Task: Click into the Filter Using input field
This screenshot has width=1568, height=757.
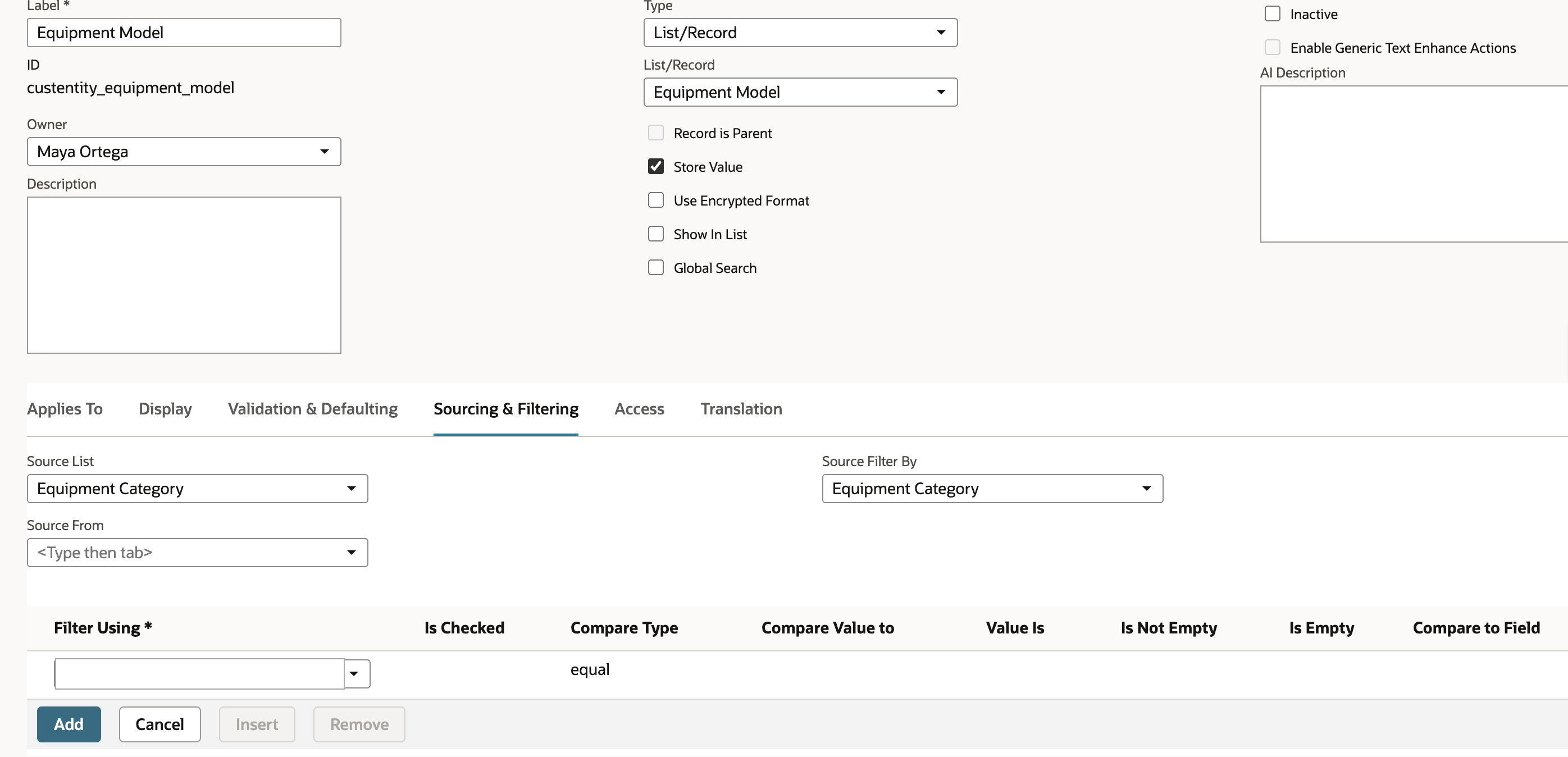Action: click(x=199, y=674)
